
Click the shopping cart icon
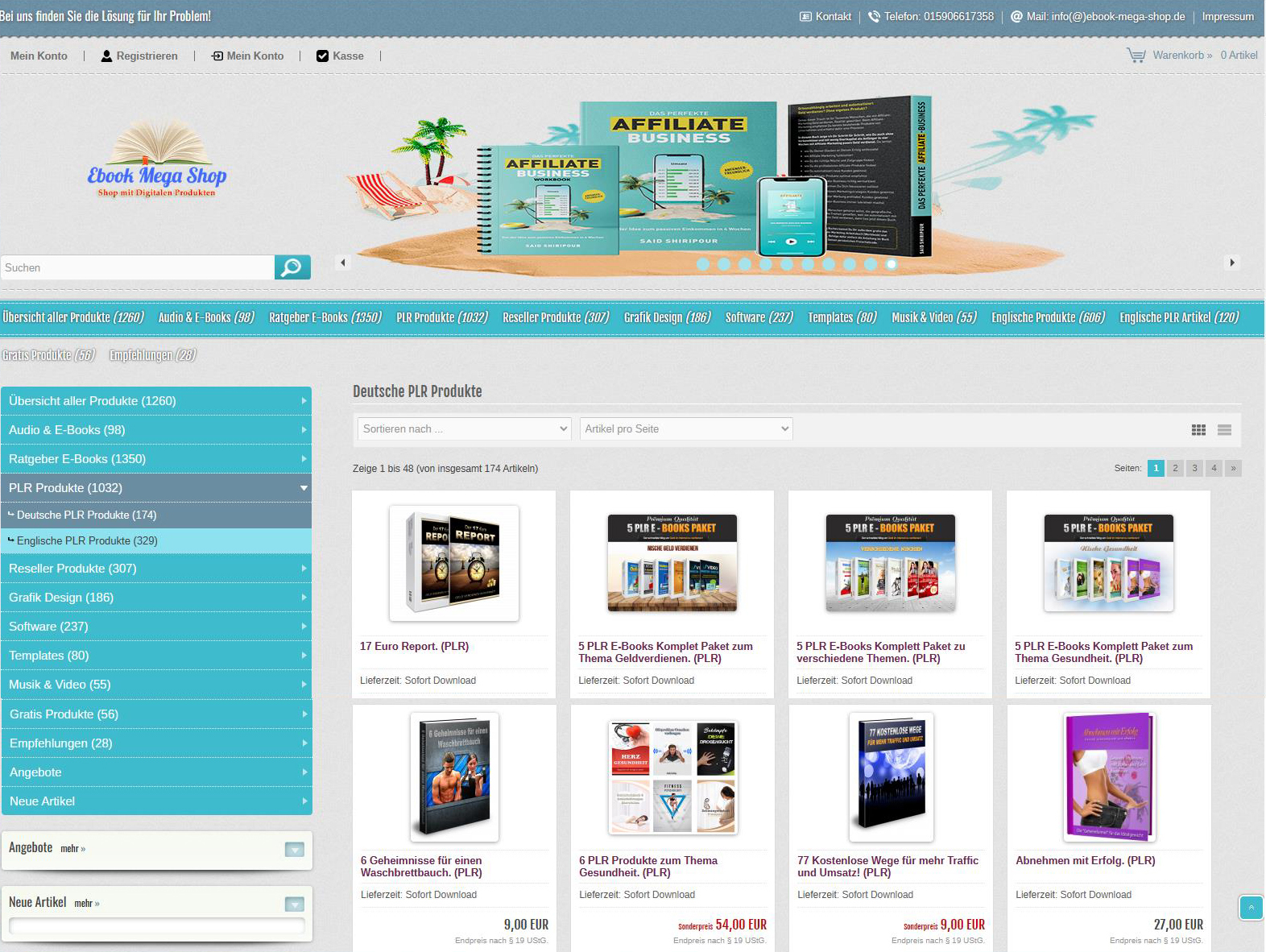point(1136,56)
